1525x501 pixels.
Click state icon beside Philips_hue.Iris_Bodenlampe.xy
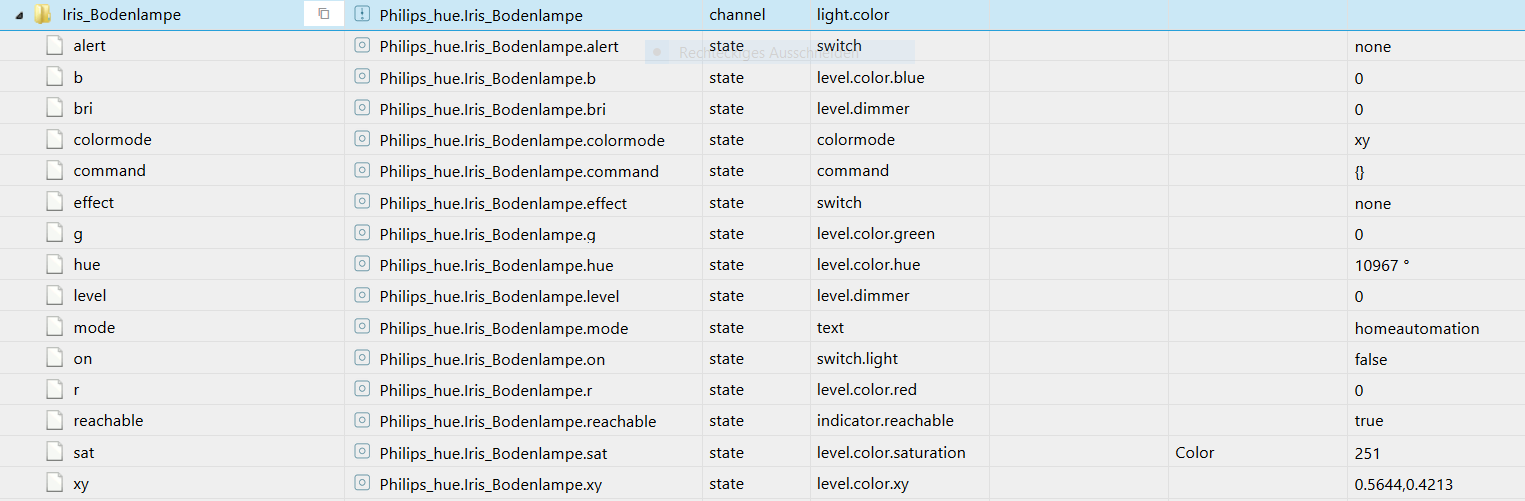click(x=362, y=484)
